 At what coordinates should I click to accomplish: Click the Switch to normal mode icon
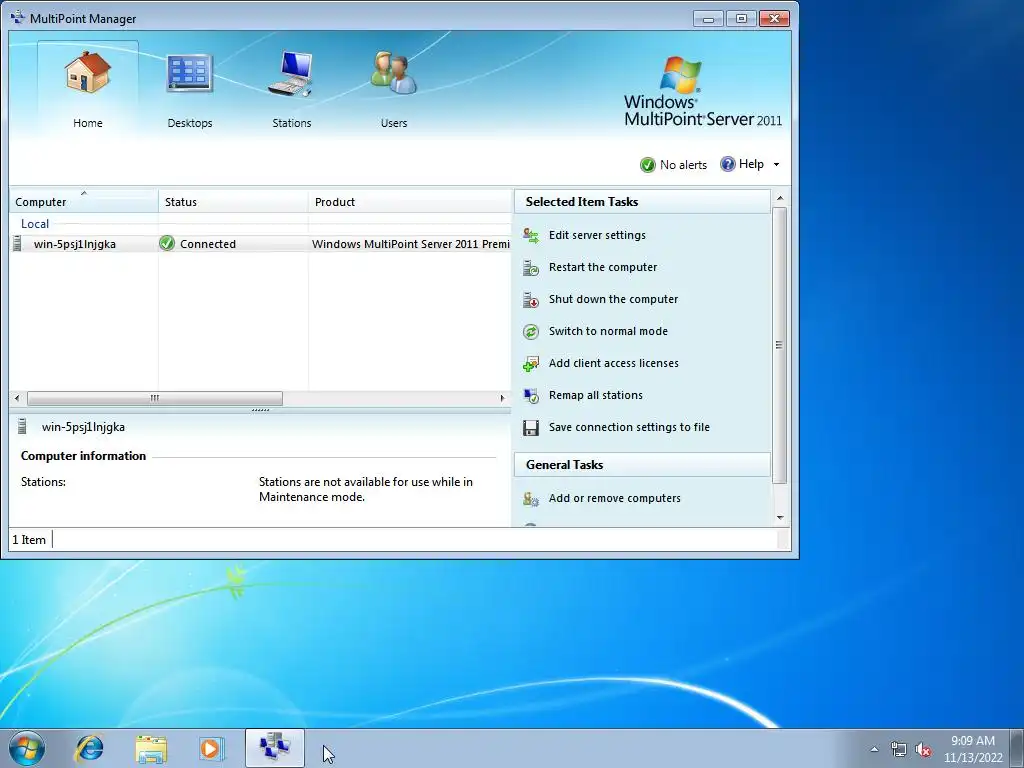coord(531,331)
